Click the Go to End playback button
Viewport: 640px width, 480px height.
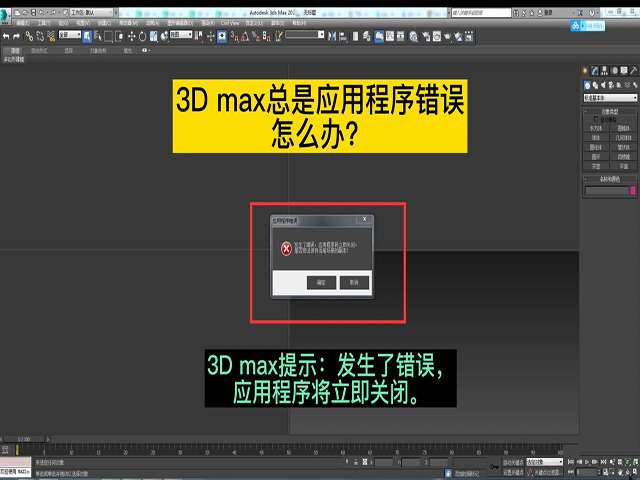[x=603, y=462]
